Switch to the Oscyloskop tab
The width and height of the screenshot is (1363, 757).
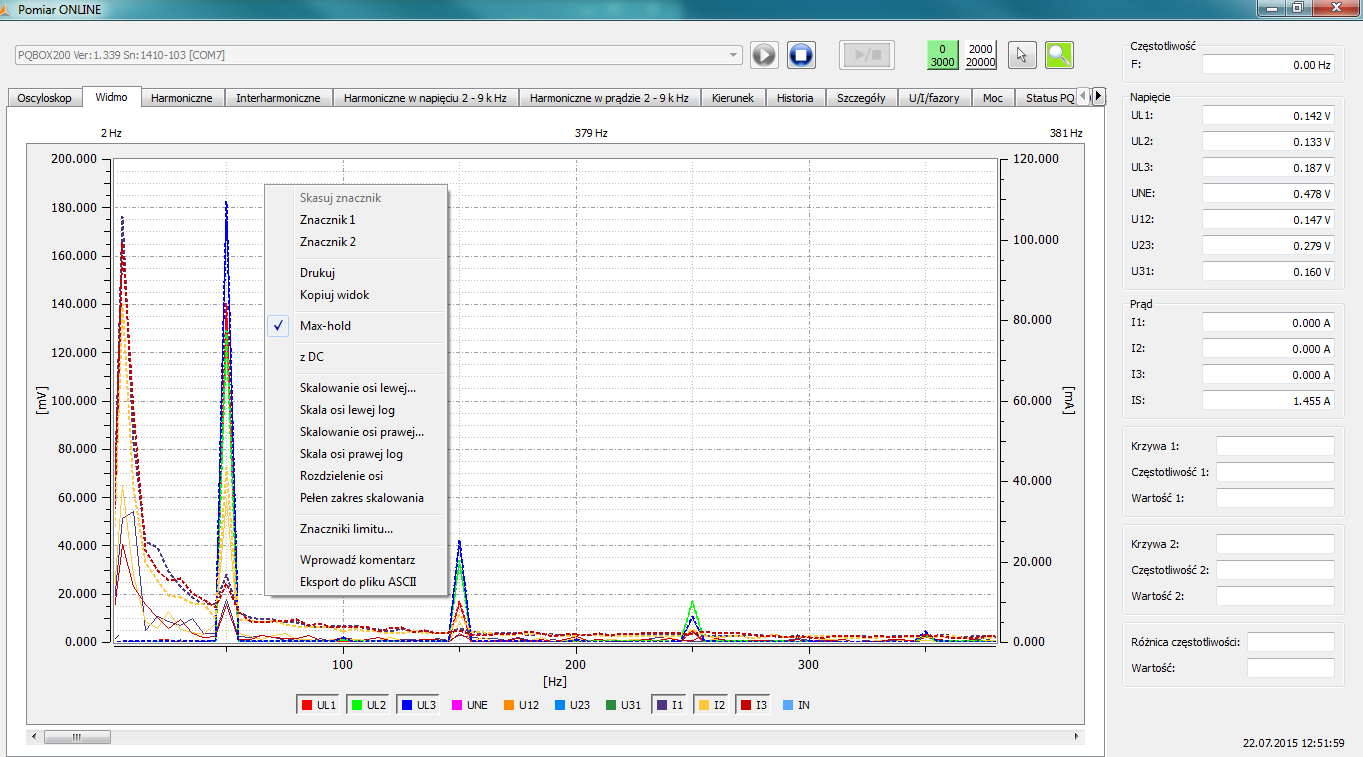[44, 98]
